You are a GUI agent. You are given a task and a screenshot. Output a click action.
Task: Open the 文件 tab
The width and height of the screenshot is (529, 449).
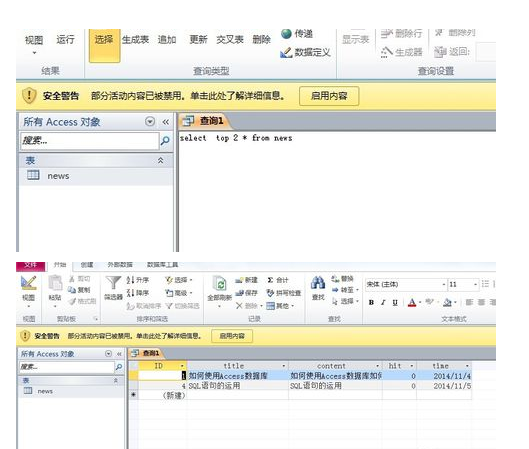point(30,265)
